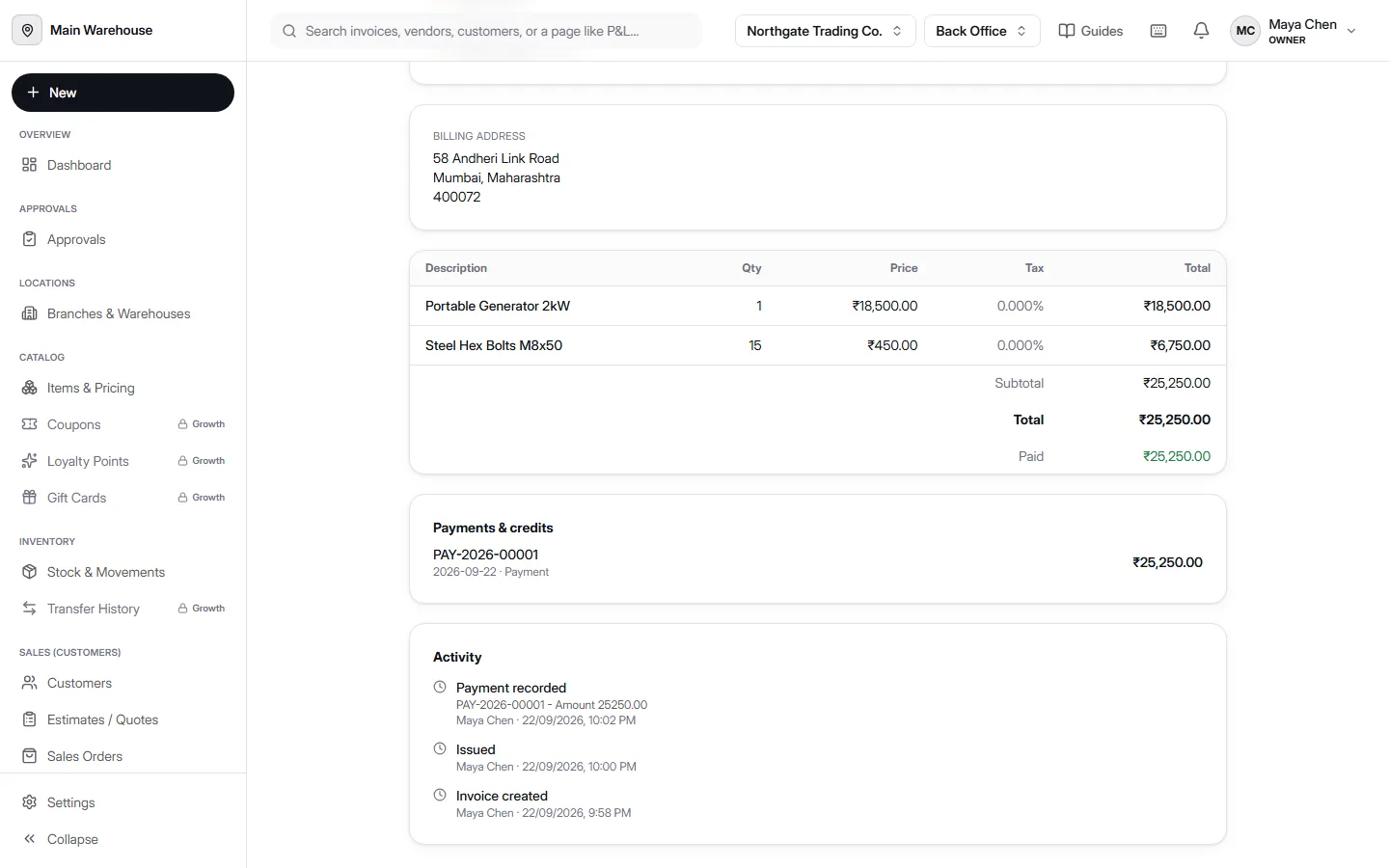Viewport: 1389px width, 868px height.
Task: Click clock icon next to Payment recorded
Action: click(x=440, y=688)
